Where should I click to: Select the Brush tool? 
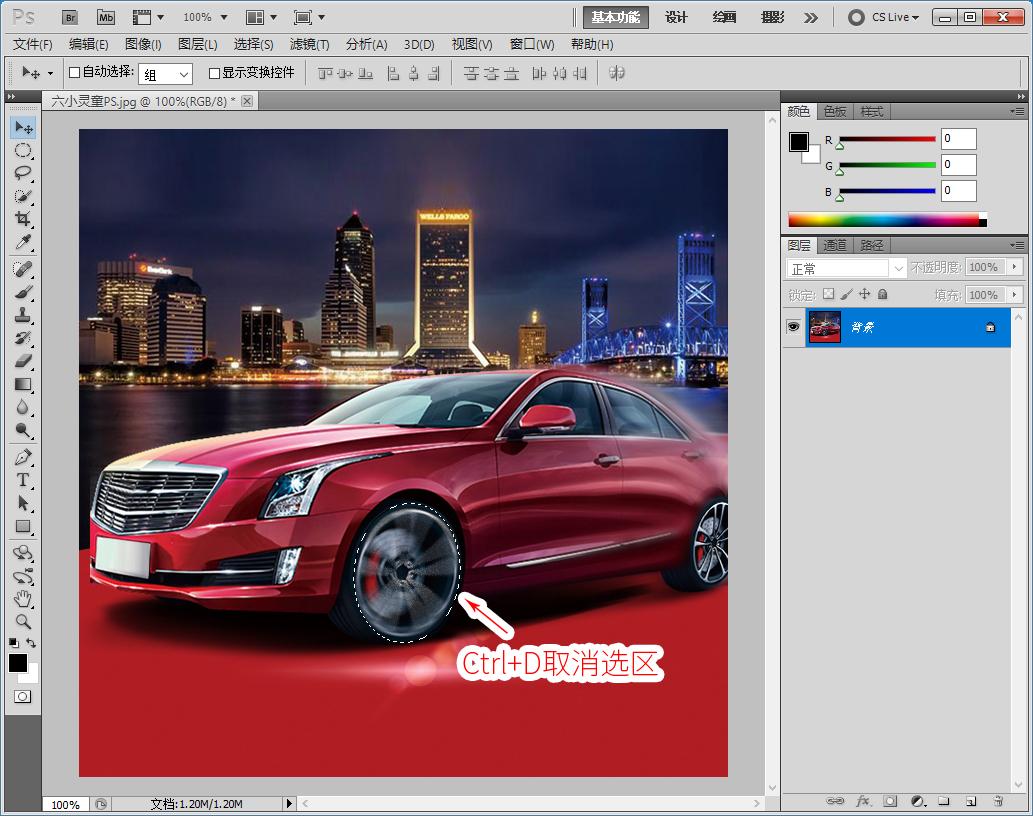pos(23,292)
